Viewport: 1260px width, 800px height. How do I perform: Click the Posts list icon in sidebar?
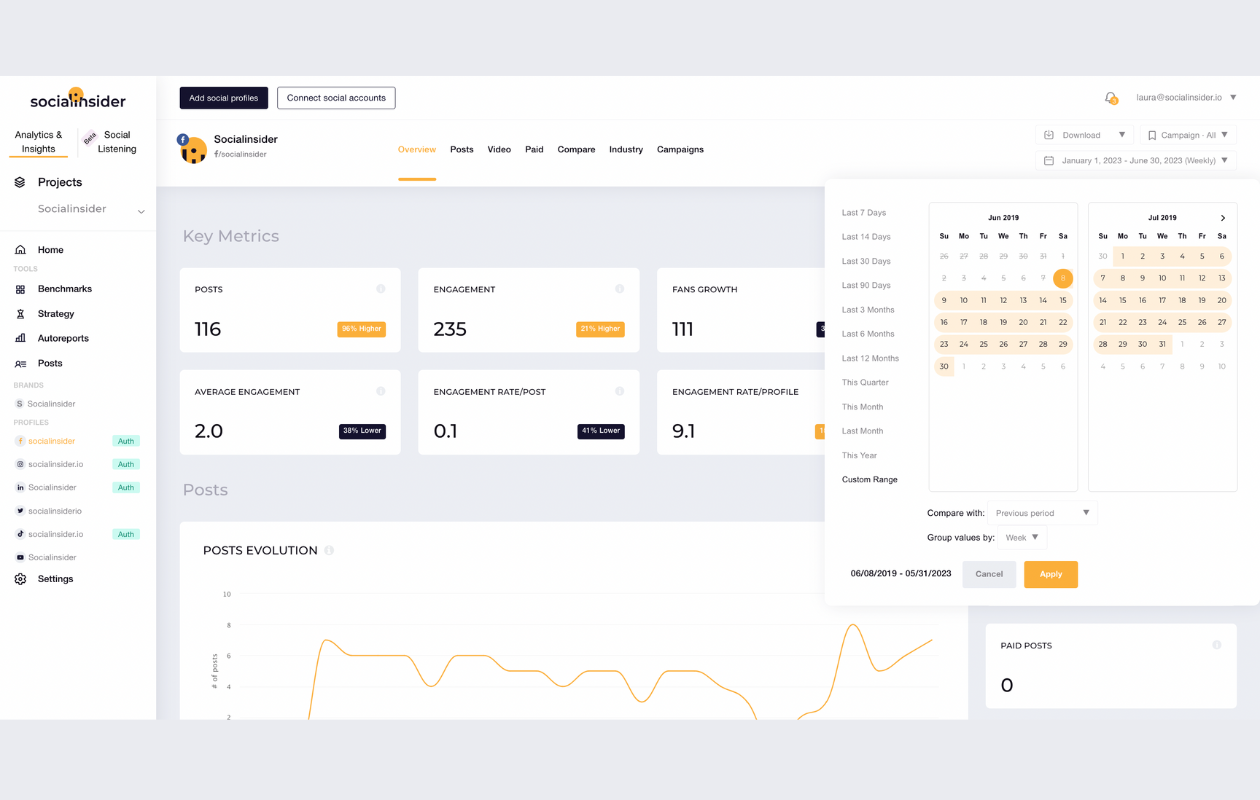tap(20, 363)
